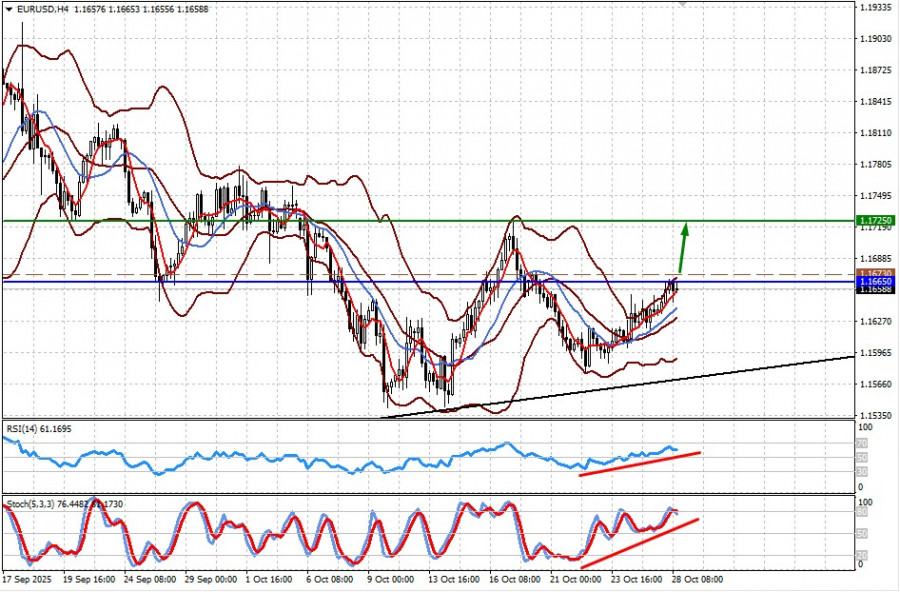
Task: Click the 13 Oct 16:00 time label
Action: (454, 579)
